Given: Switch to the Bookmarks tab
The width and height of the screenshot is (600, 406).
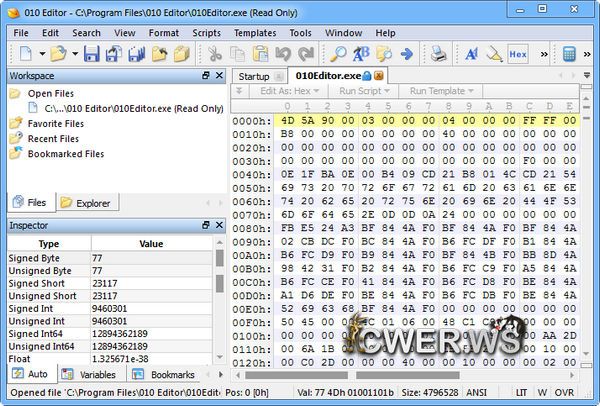Looking at the screenshot, I should 165,375.
